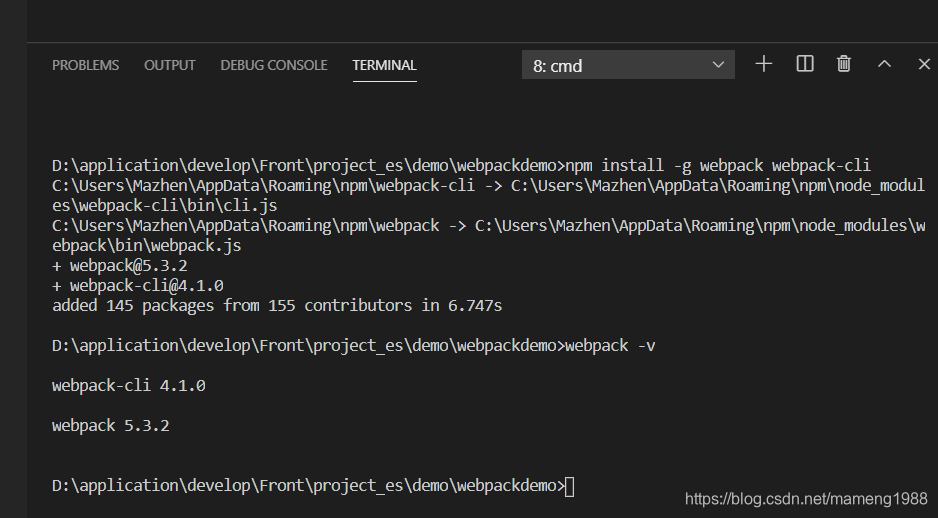Open a new terminal with plus icon

coord(763,64)
